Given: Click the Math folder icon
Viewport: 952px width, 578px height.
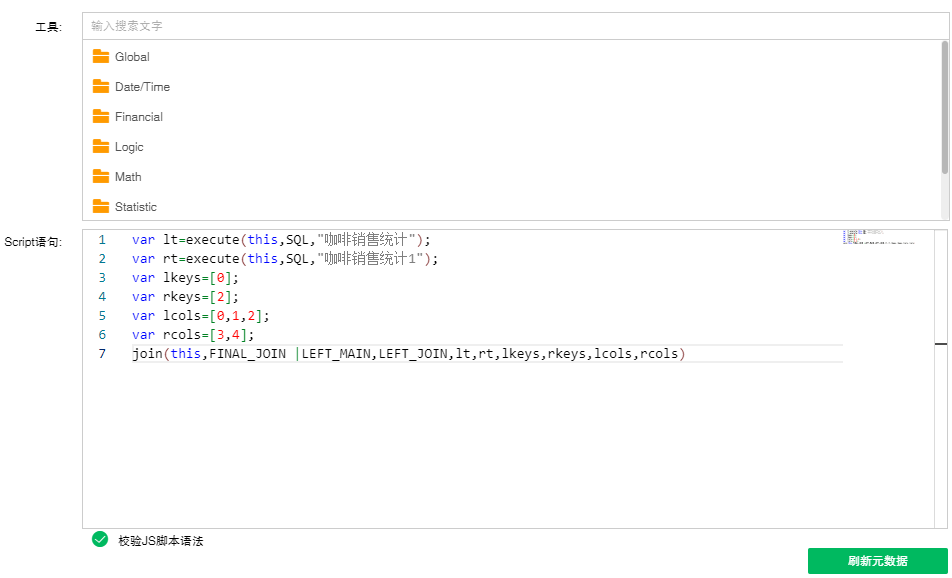Looking at the screenshot, I should [103, 177].
